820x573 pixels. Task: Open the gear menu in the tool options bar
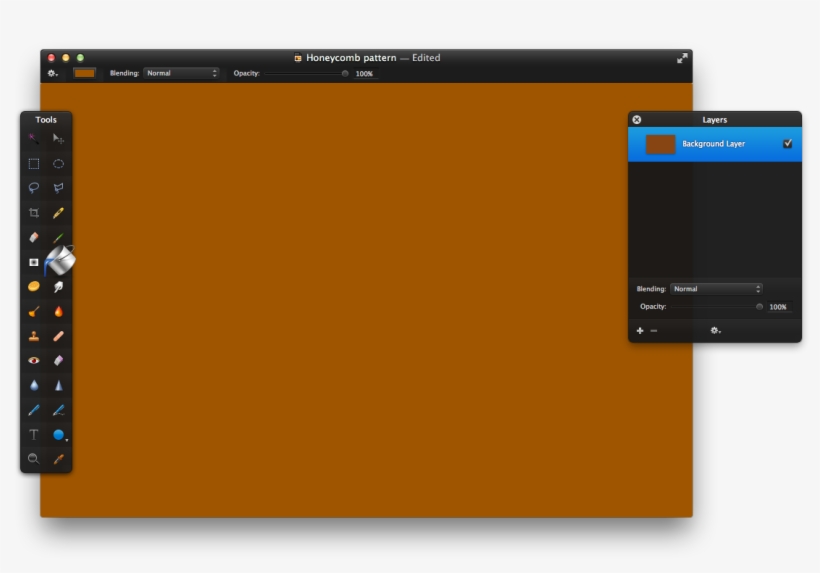[x=52, y=73]
